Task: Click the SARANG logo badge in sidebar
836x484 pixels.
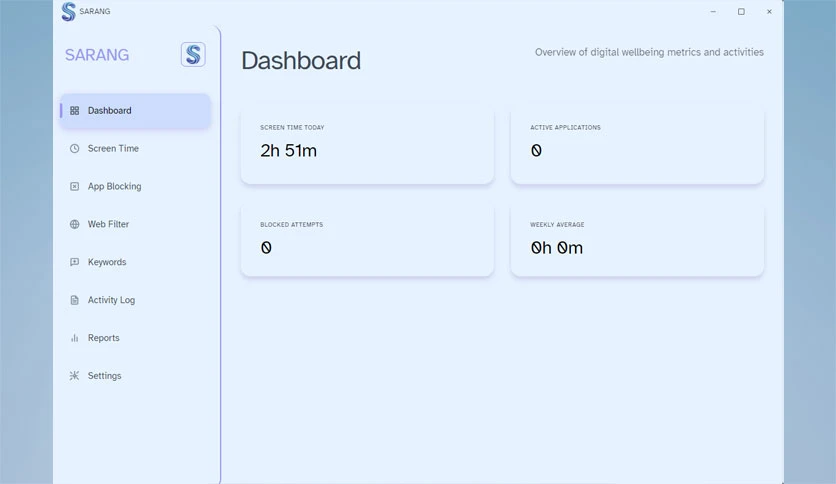Action: pos(193,54)
